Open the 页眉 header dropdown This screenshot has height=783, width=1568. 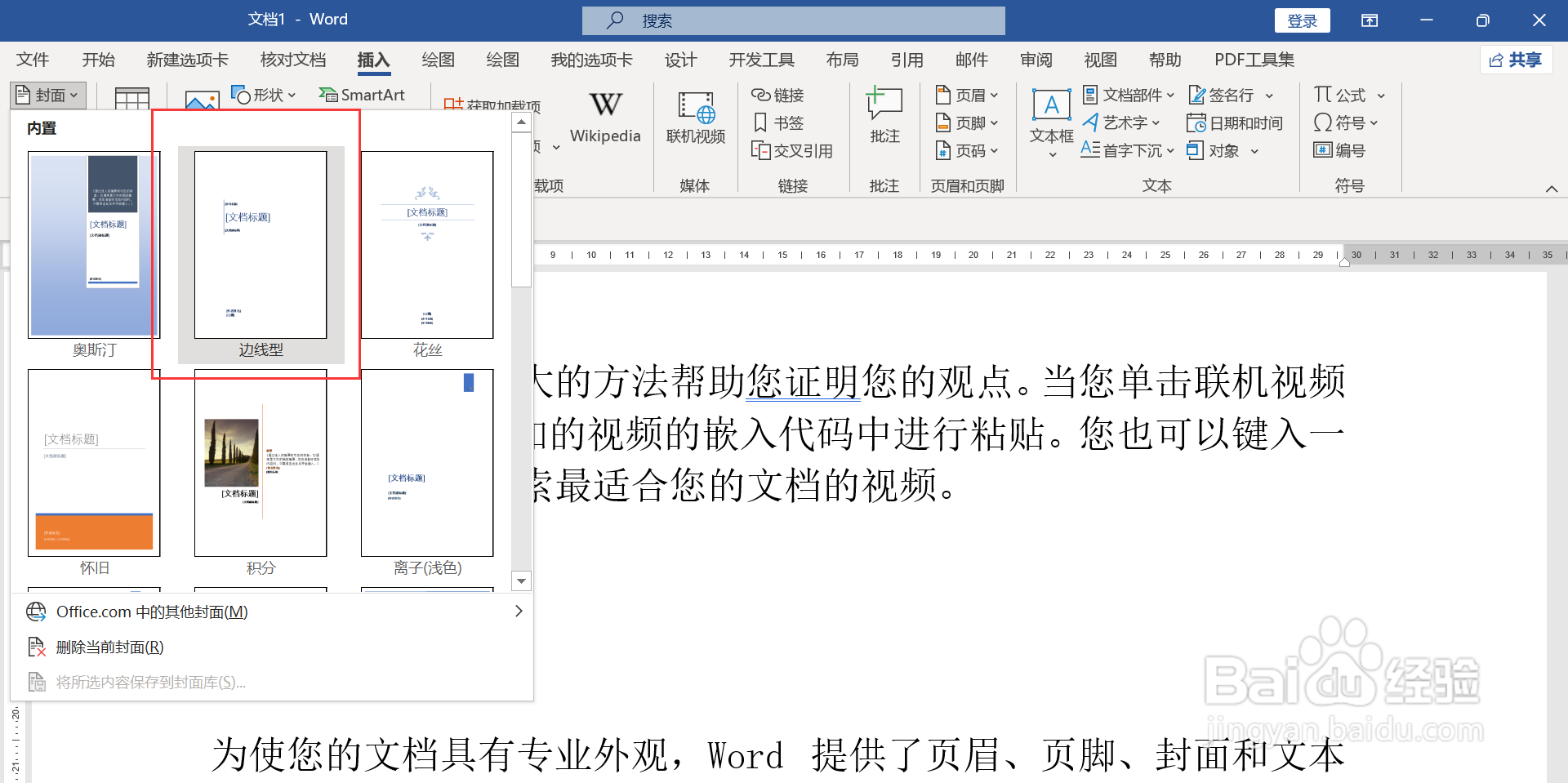pos(967,96)
